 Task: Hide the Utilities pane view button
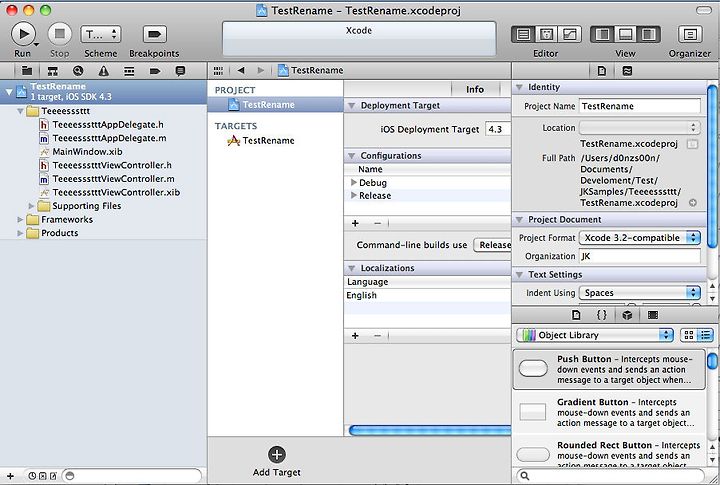[648, 34]
